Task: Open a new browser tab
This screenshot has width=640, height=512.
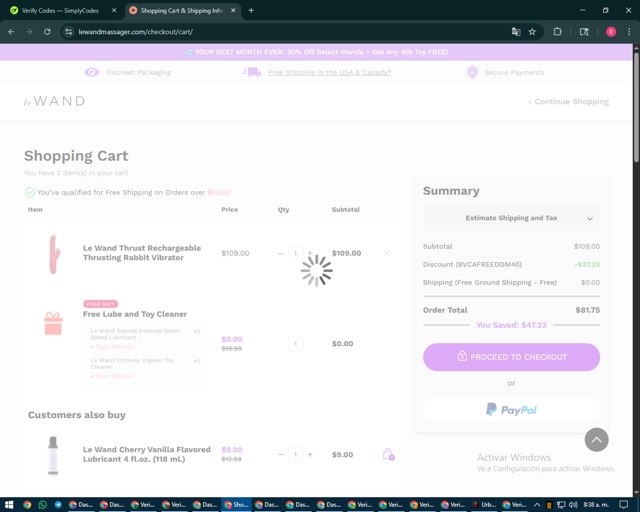Action: (x=251, y=11)
